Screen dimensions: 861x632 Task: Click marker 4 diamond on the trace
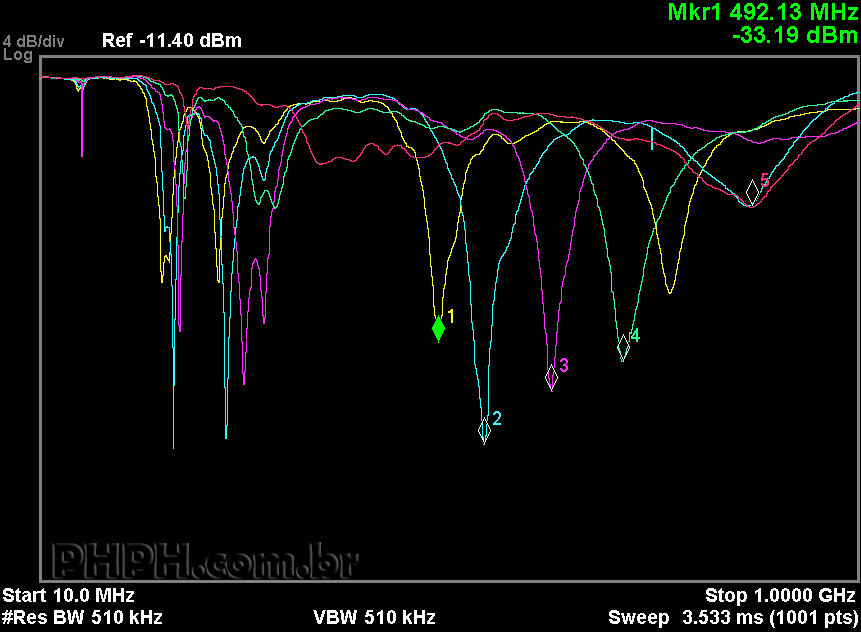click(x=623, y=346)
